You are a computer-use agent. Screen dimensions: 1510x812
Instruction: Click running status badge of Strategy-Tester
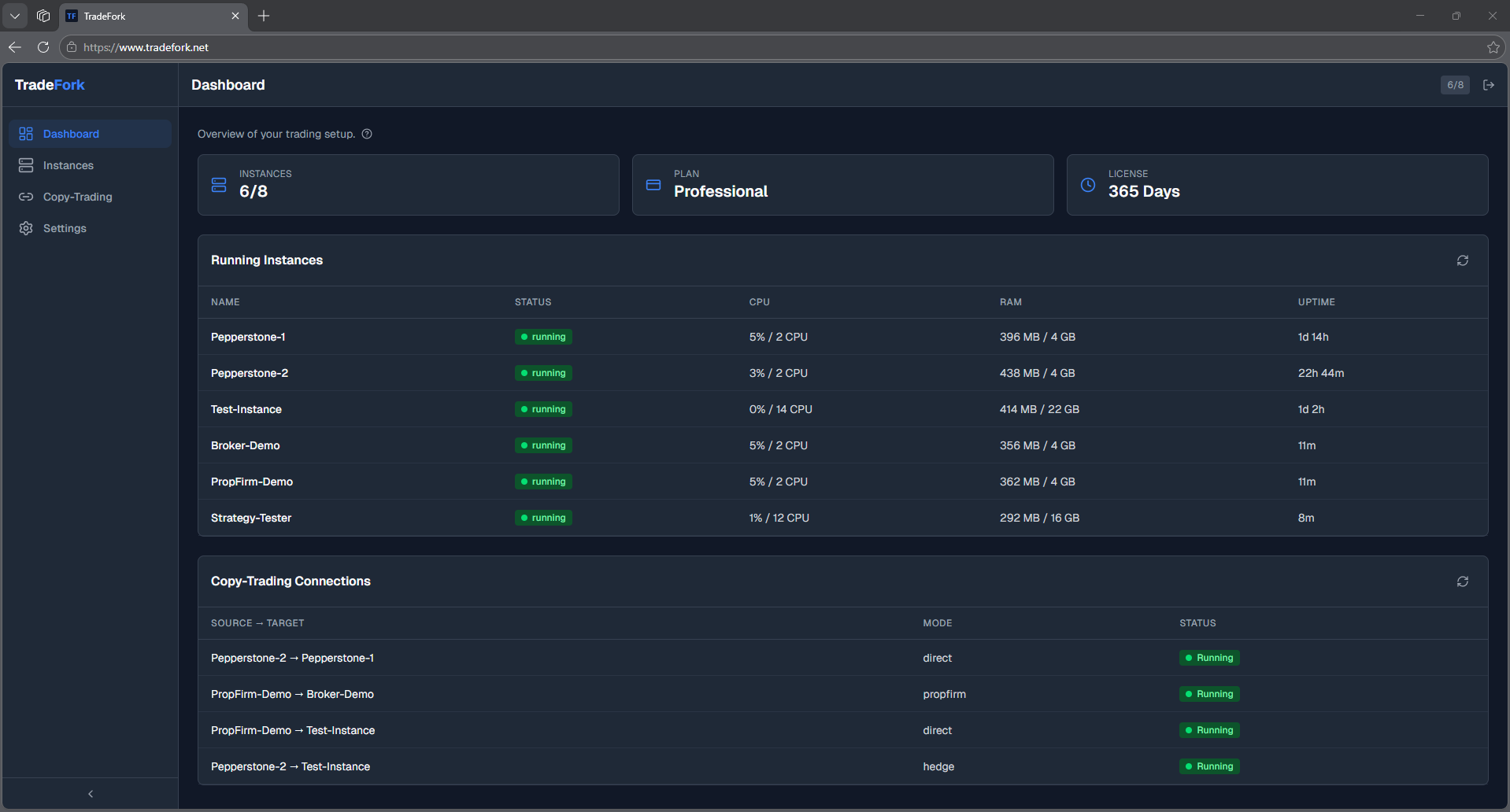click(543, 518)
